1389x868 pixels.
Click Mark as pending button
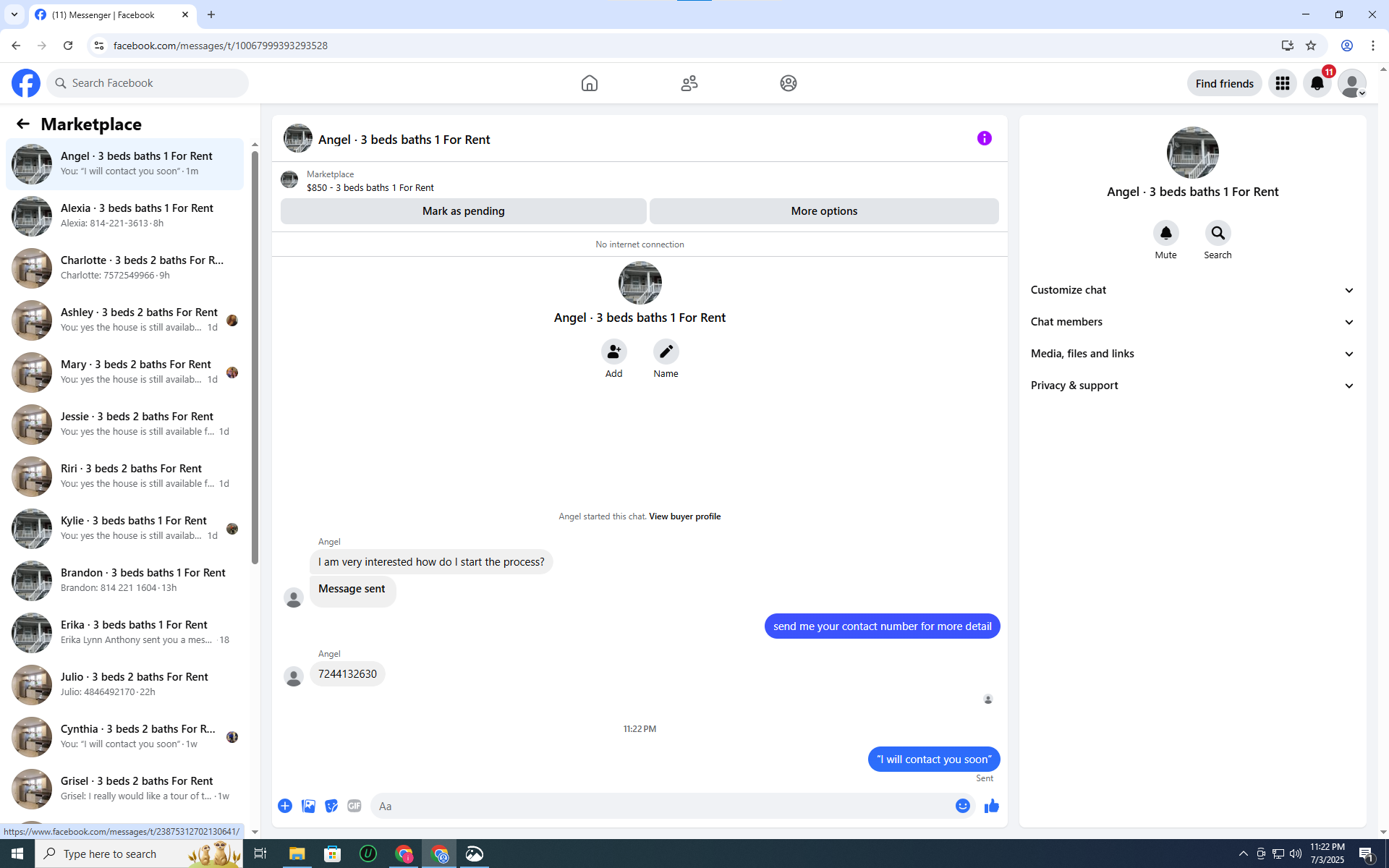pos(463,211)
